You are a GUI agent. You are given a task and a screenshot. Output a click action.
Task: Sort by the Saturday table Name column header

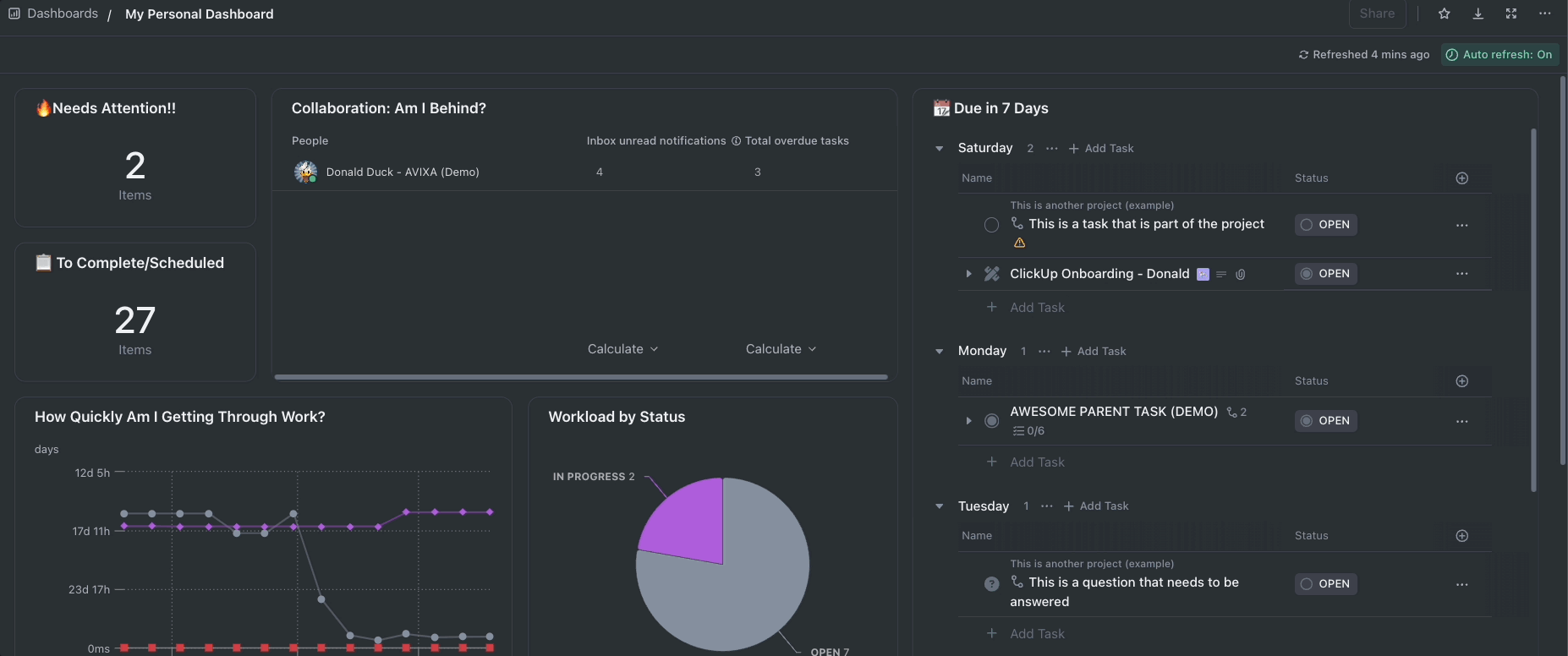click(977, 178)
